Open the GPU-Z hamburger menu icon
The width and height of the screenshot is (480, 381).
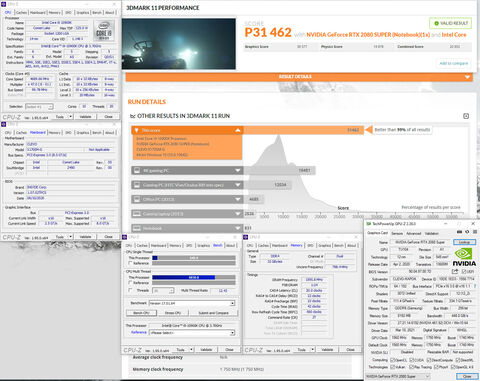tap(475, 232)
